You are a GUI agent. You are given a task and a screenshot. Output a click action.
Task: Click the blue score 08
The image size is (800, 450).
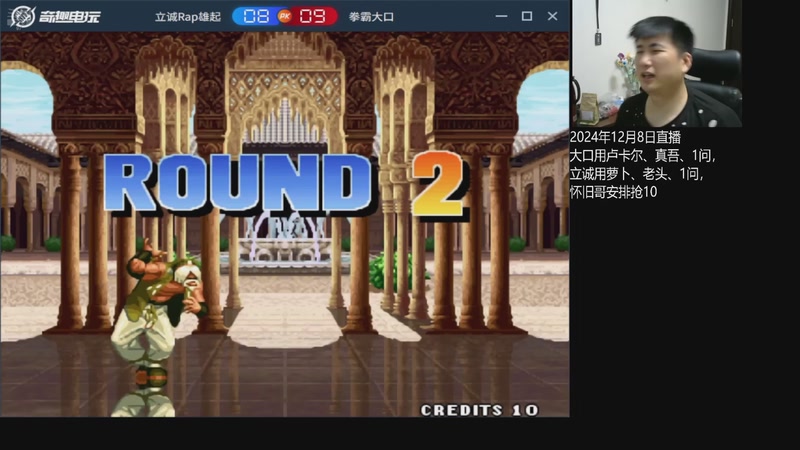click(256, 16)
